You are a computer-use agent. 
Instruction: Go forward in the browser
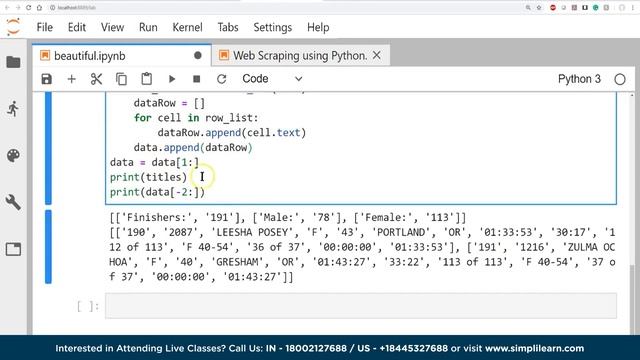pyautogui.click(x=18, y=8)
